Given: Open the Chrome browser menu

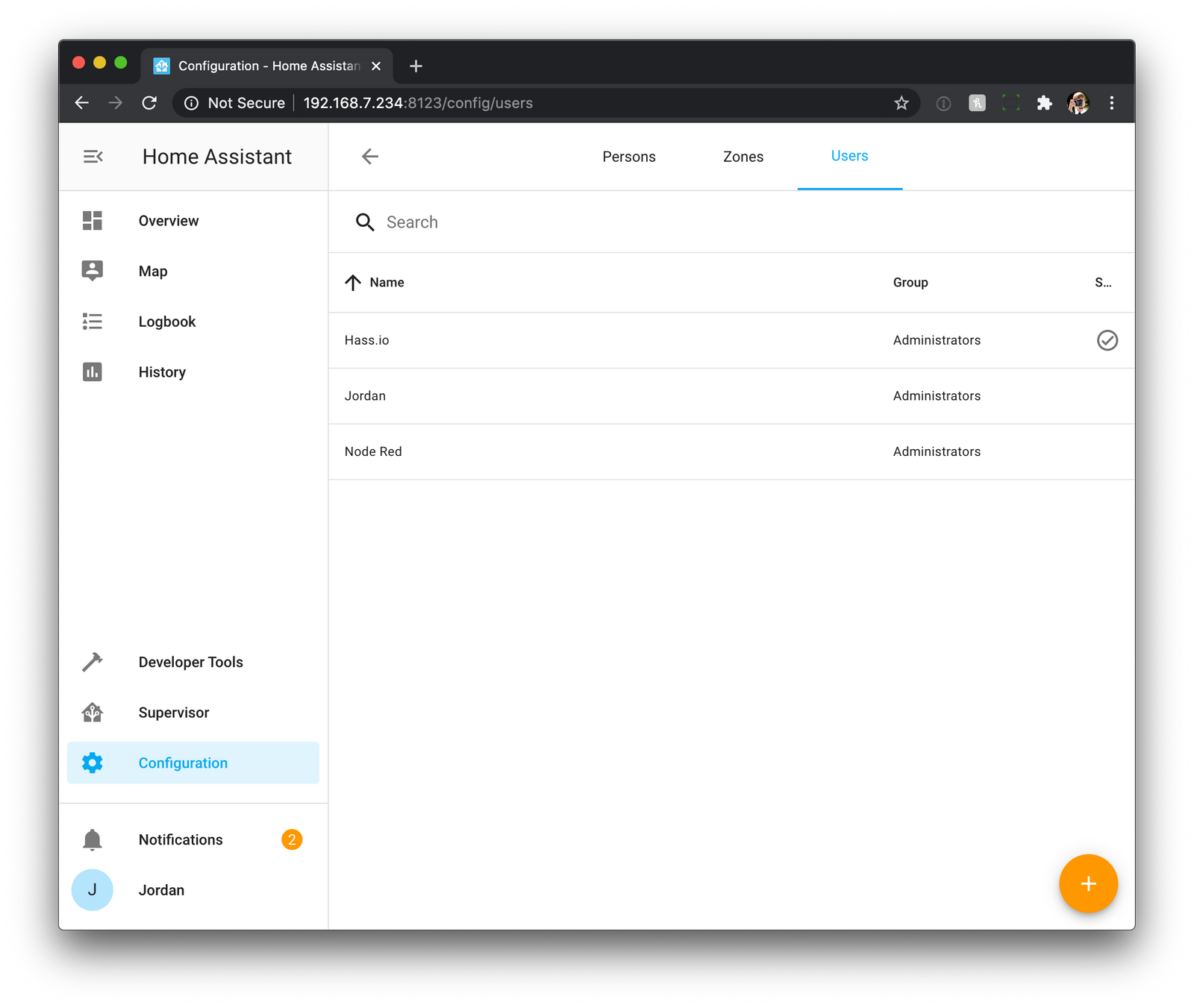Looking at the screenshot, I should pyautogui.click(x=1112, y=103).
